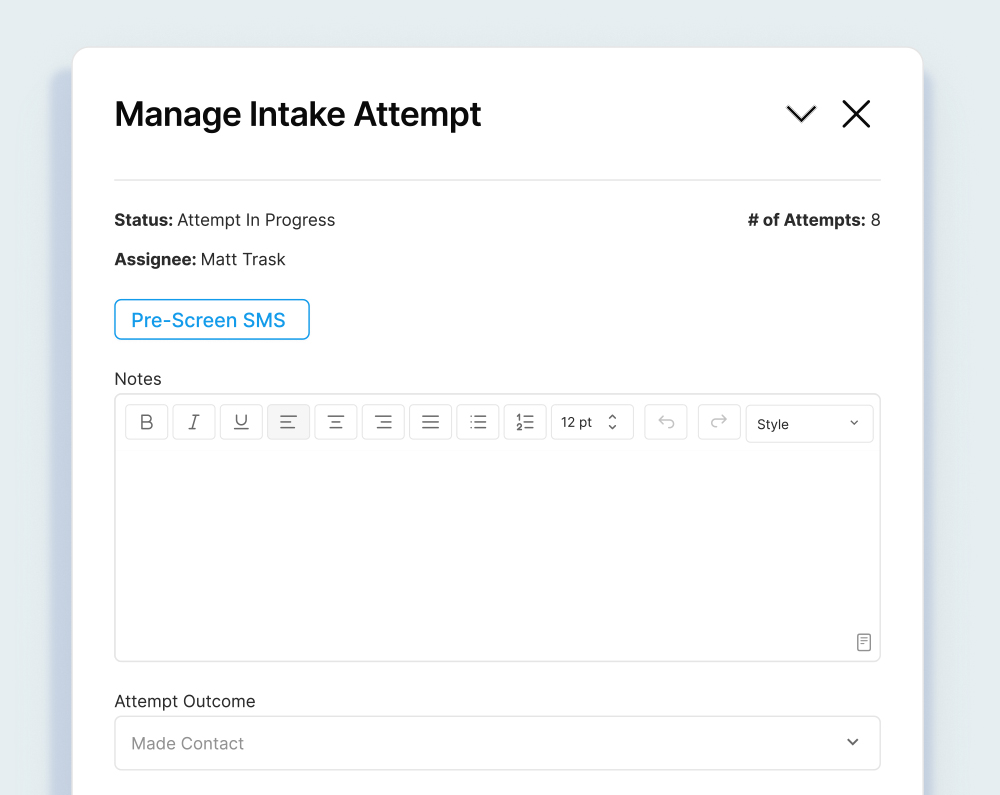Redo the last notes edit

(x=718, y=422)
